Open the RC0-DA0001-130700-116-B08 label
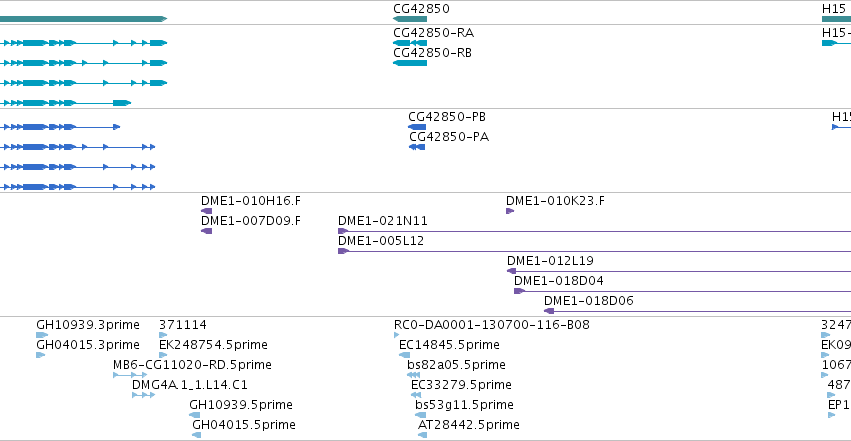Viewport: 851px width, 441px height. (x=492, y=325)
